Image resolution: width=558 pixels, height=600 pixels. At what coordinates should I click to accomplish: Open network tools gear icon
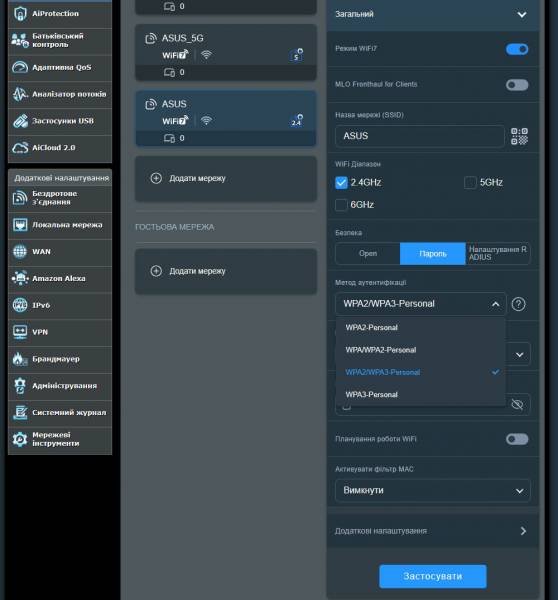click(20, 439)
